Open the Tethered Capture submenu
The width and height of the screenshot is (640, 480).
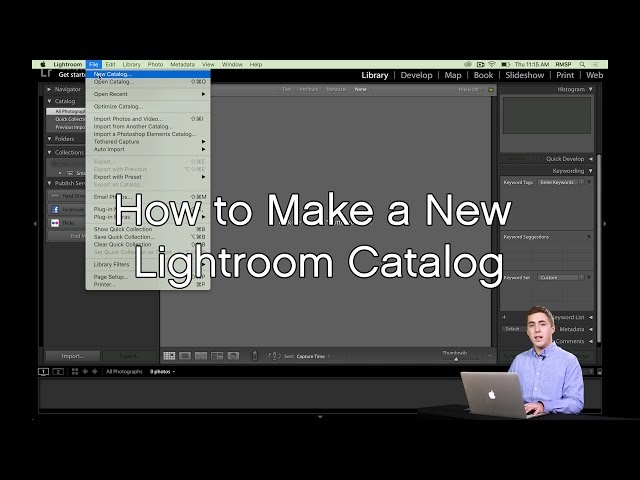coord(148,142)
